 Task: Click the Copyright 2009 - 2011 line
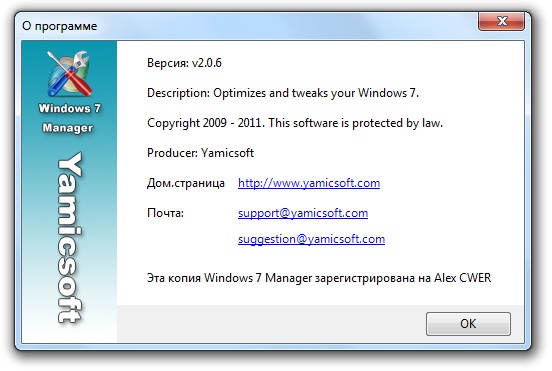click(295, 123)
